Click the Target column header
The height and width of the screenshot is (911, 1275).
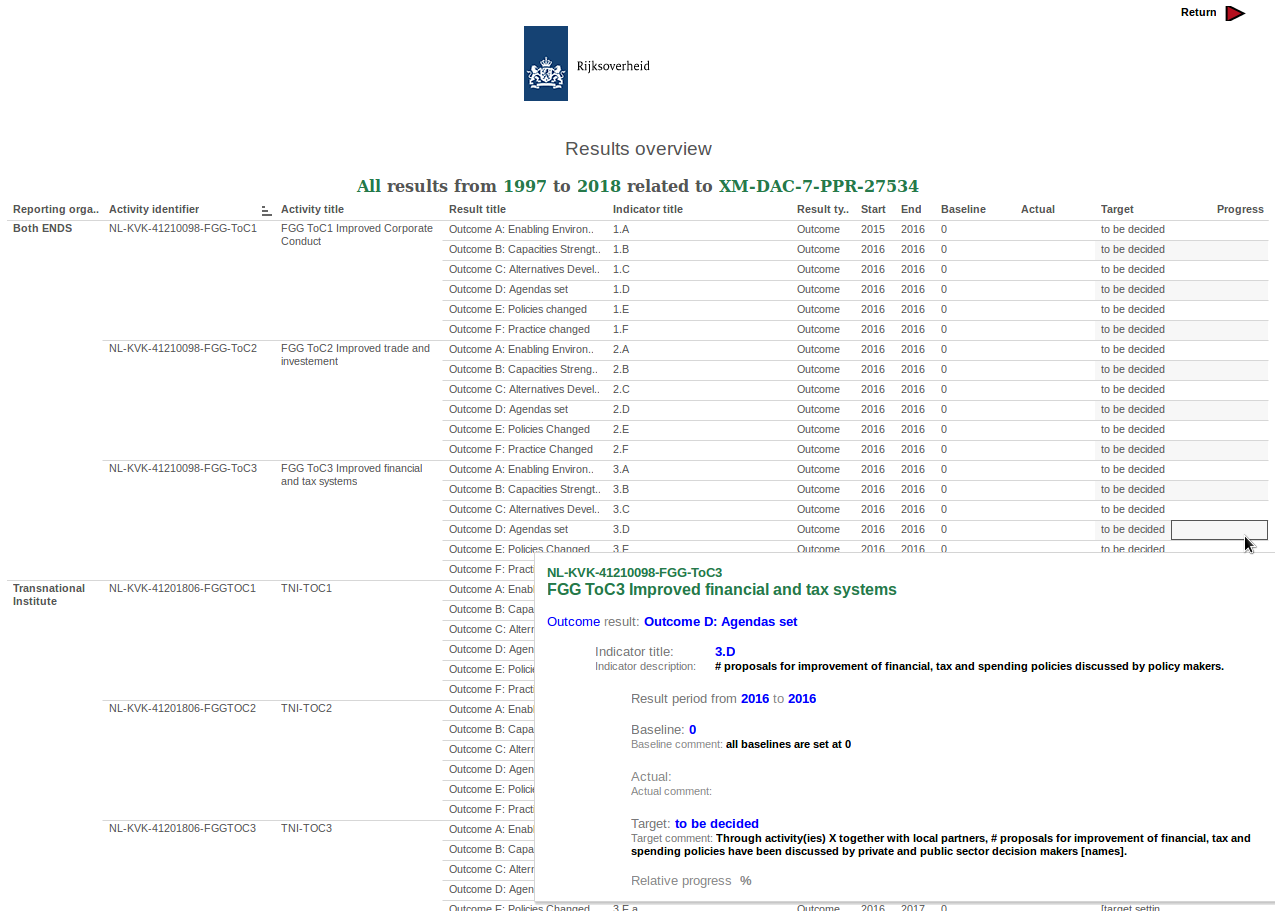click(x=1117, y=210)
